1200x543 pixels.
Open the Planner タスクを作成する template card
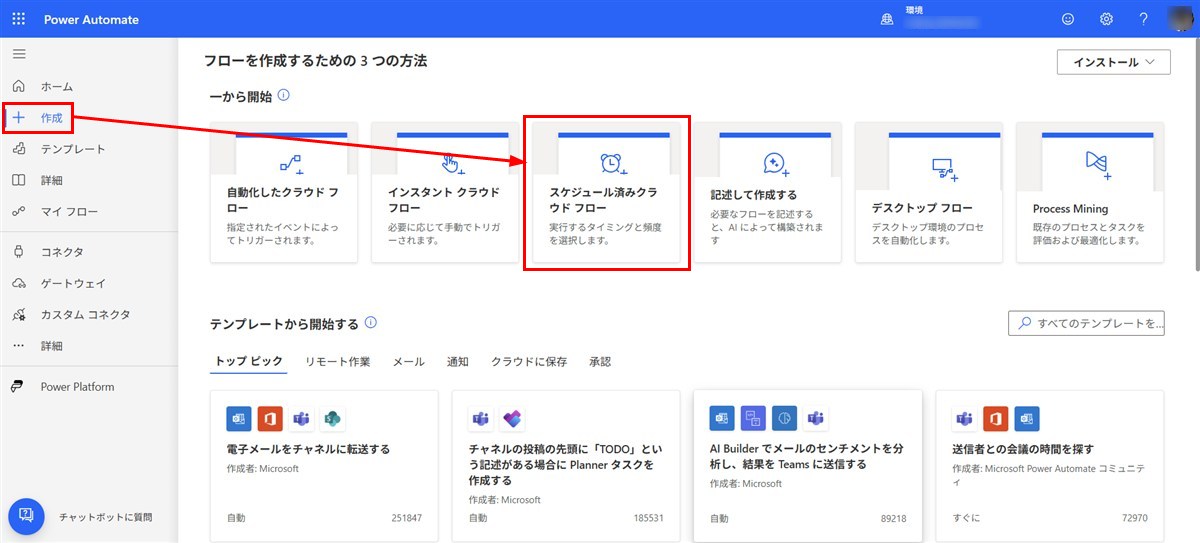566,465
